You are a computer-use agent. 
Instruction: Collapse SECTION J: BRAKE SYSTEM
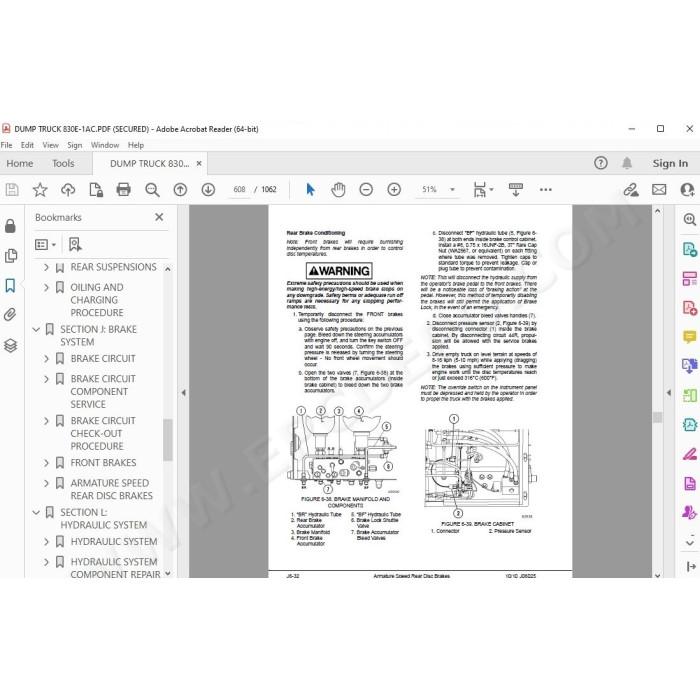pyautogui.click(x=36, y=329)
